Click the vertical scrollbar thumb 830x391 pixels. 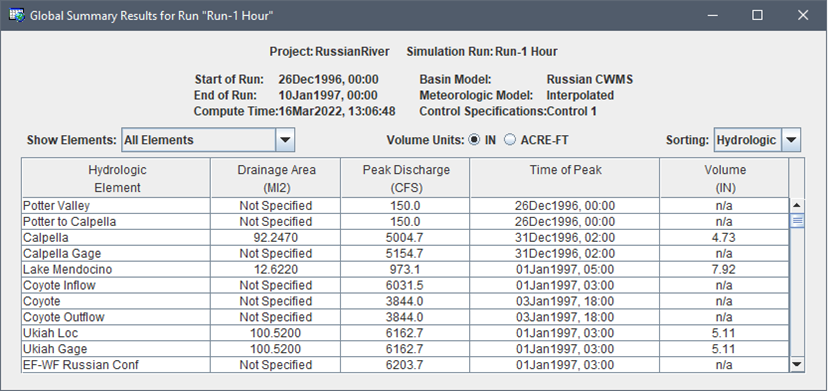pyautogui.click(x=797, y=221)
